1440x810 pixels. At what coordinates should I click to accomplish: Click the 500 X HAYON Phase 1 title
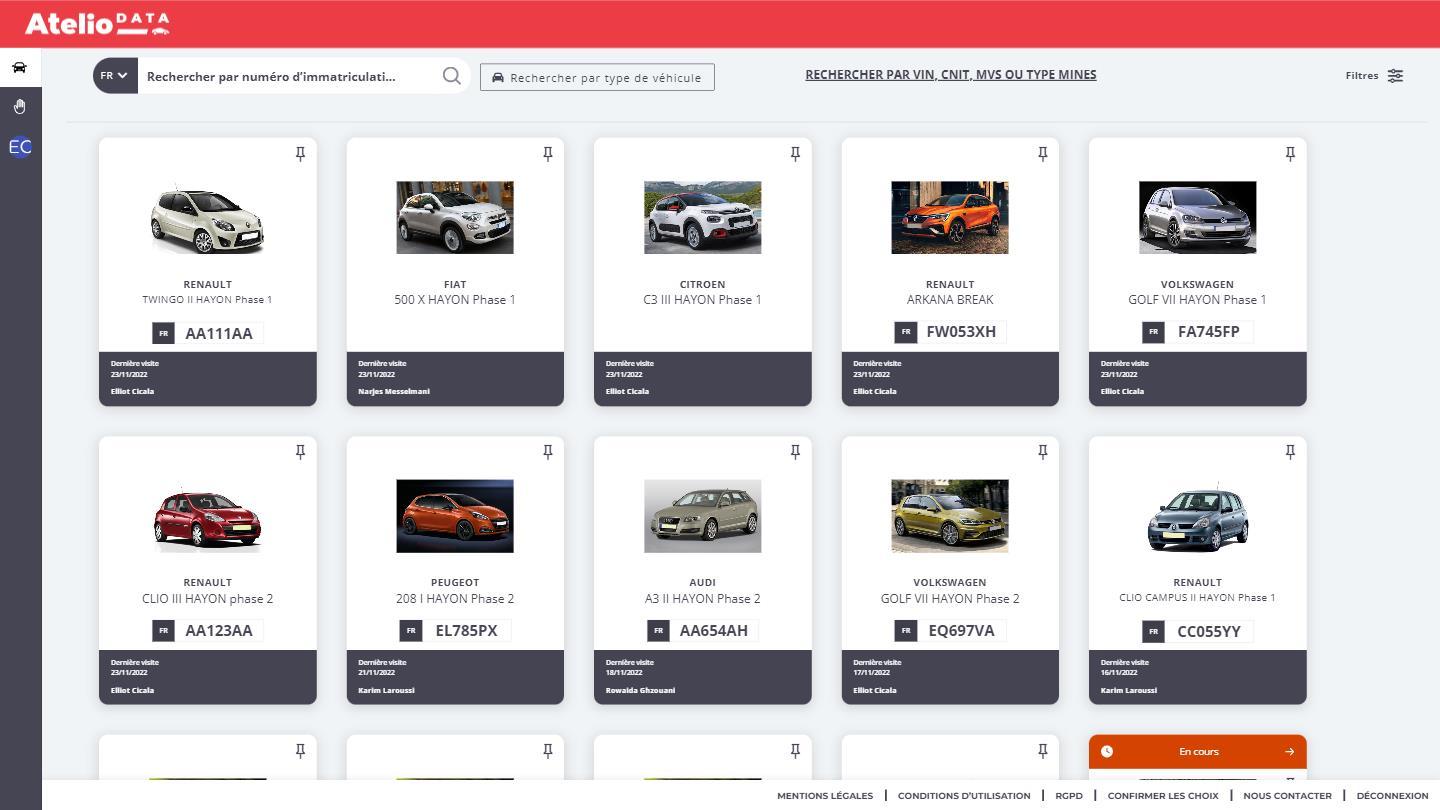(455, 300)
